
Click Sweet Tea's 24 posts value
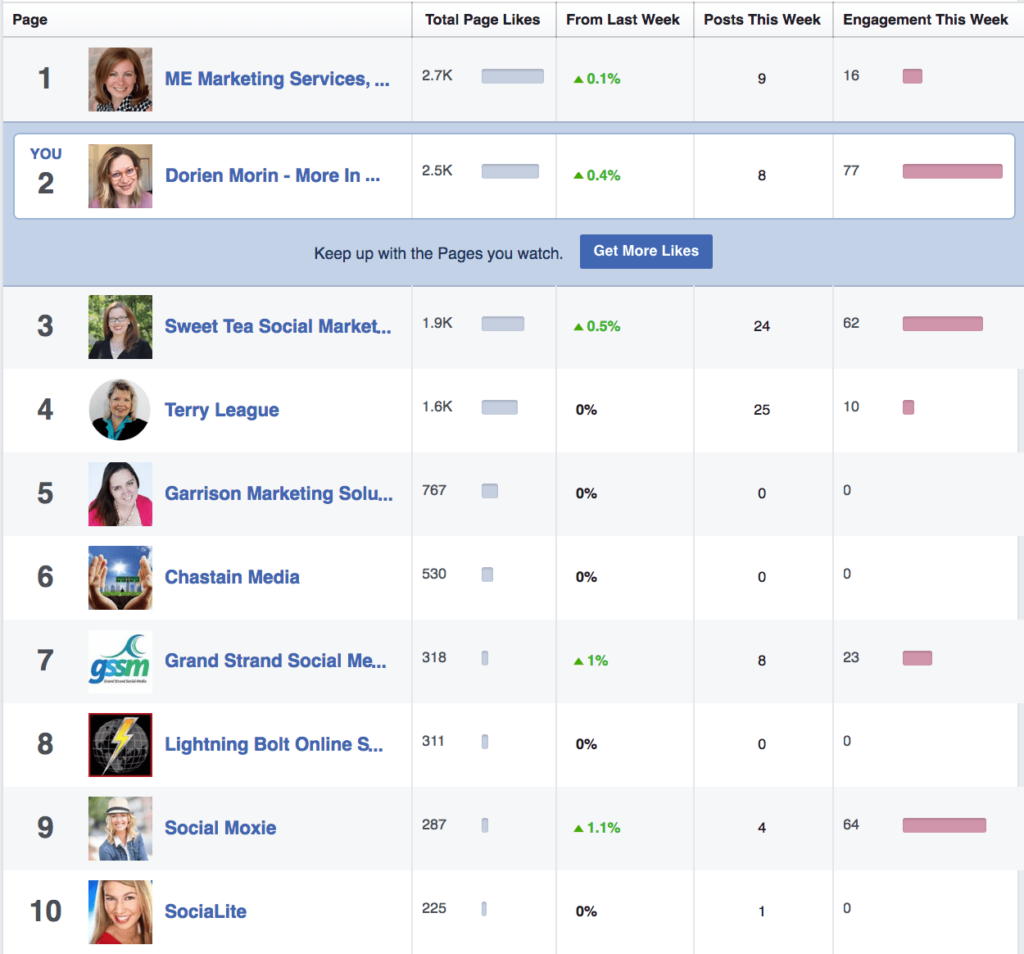point(762,326)
